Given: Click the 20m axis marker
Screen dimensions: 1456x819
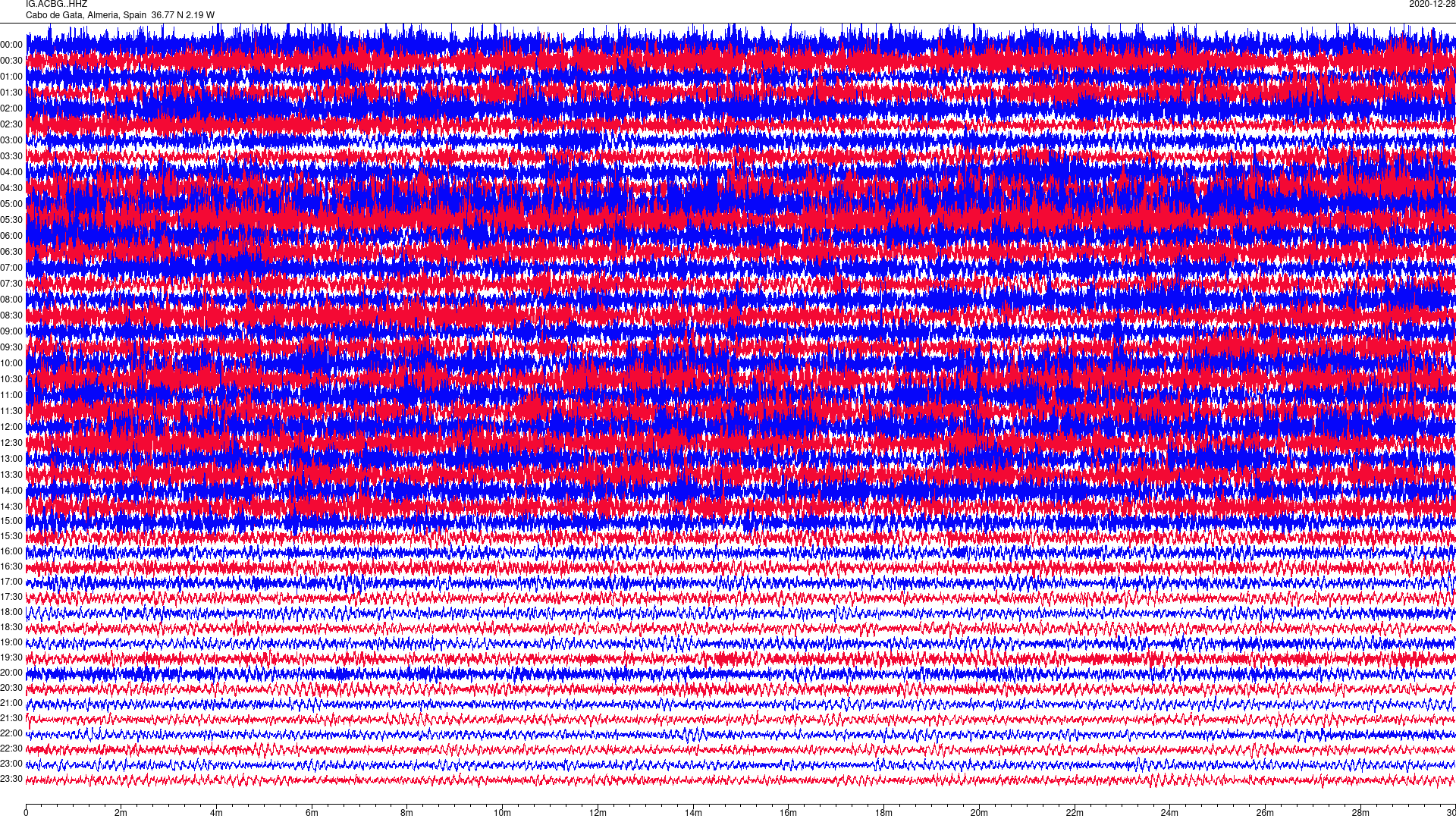Looking at the screenshot, I should pyautogui.click(x=979, y=813).
